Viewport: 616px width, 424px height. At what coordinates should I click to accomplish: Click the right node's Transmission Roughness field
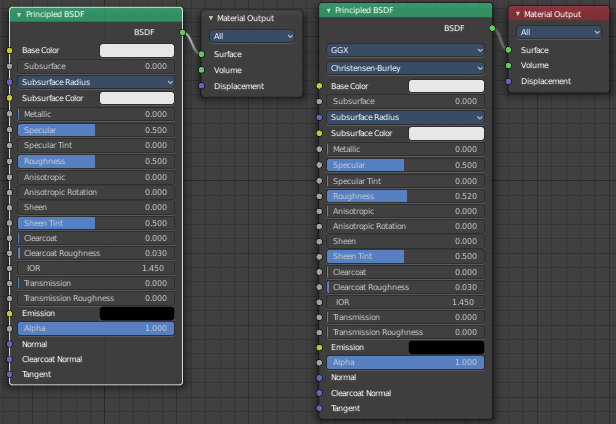click(x=405, y=332)
